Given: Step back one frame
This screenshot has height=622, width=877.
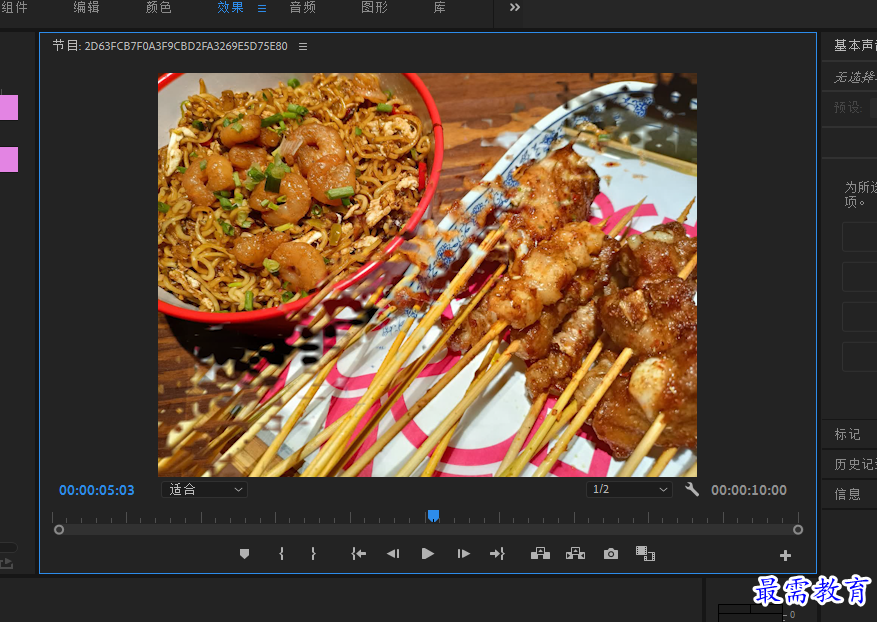Looking at the screenshot, I should (393, 554).
